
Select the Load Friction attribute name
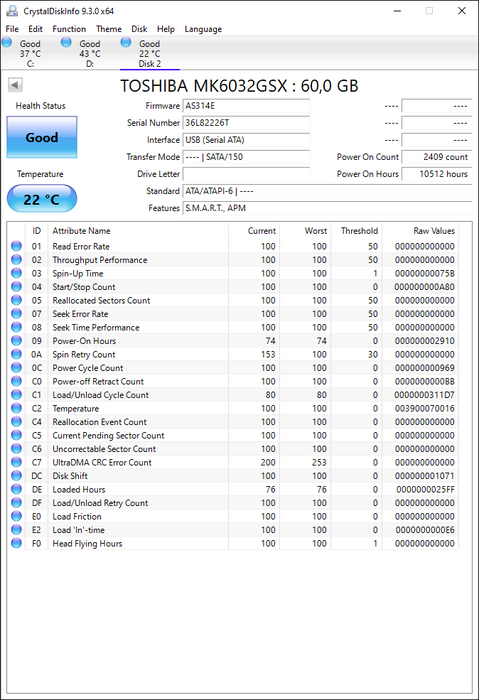click(x=77, y=516)
